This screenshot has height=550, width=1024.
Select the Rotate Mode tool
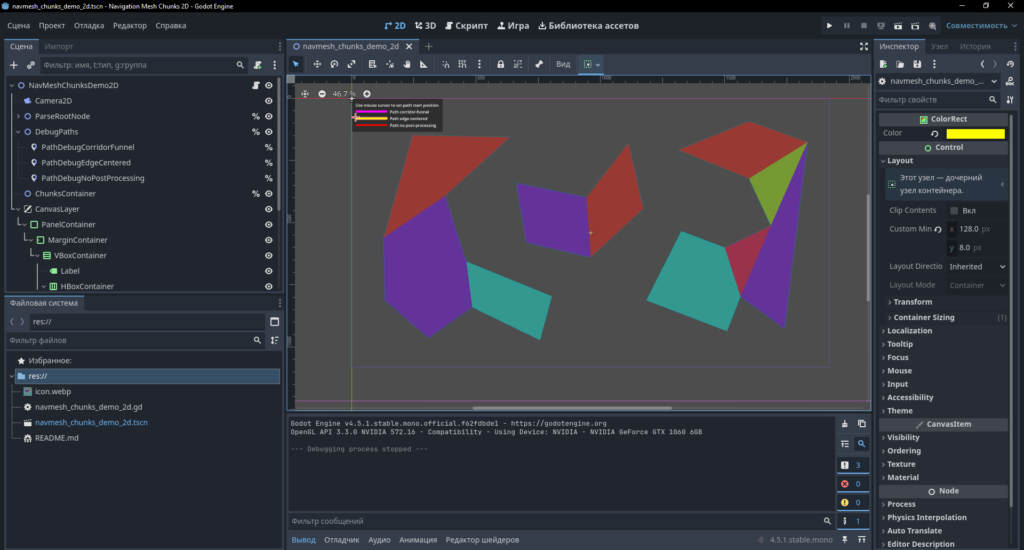coord(334,64)
